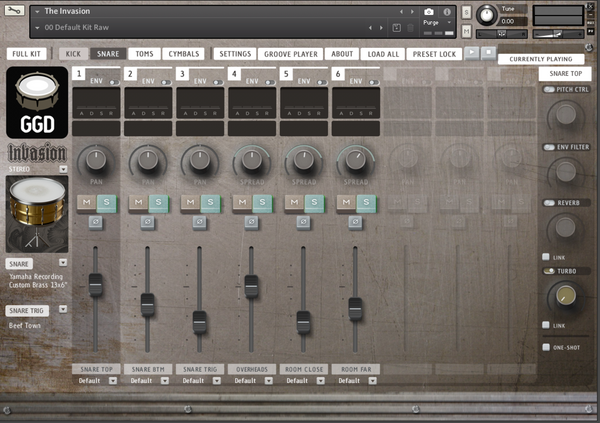The image size is (600, 423).
Task: Check the One-Shot box
Action: (546, 347)
